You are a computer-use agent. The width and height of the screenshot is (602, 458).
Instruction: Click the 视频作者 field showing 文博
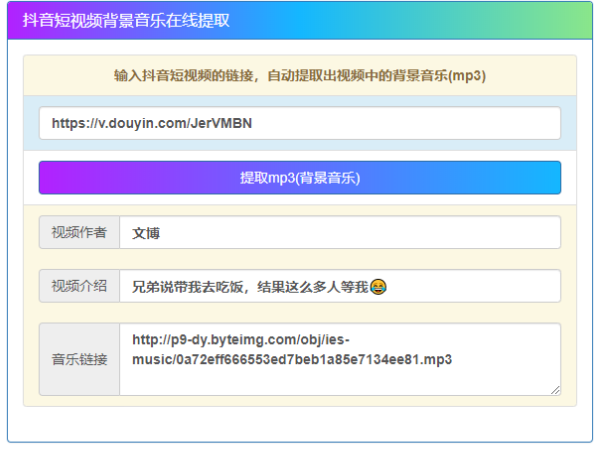tap(340, 232)
